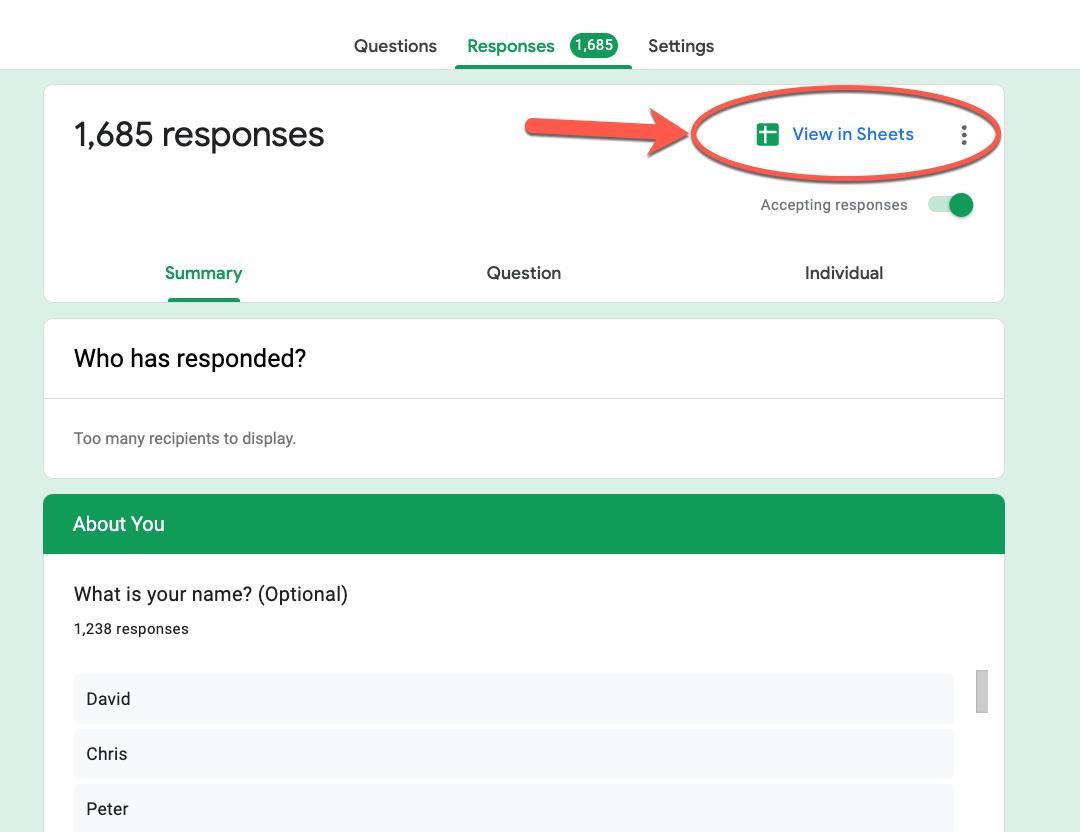Click the 1,685 responses heading
The image size is (1080, 832).
click(x=198, y=134)
